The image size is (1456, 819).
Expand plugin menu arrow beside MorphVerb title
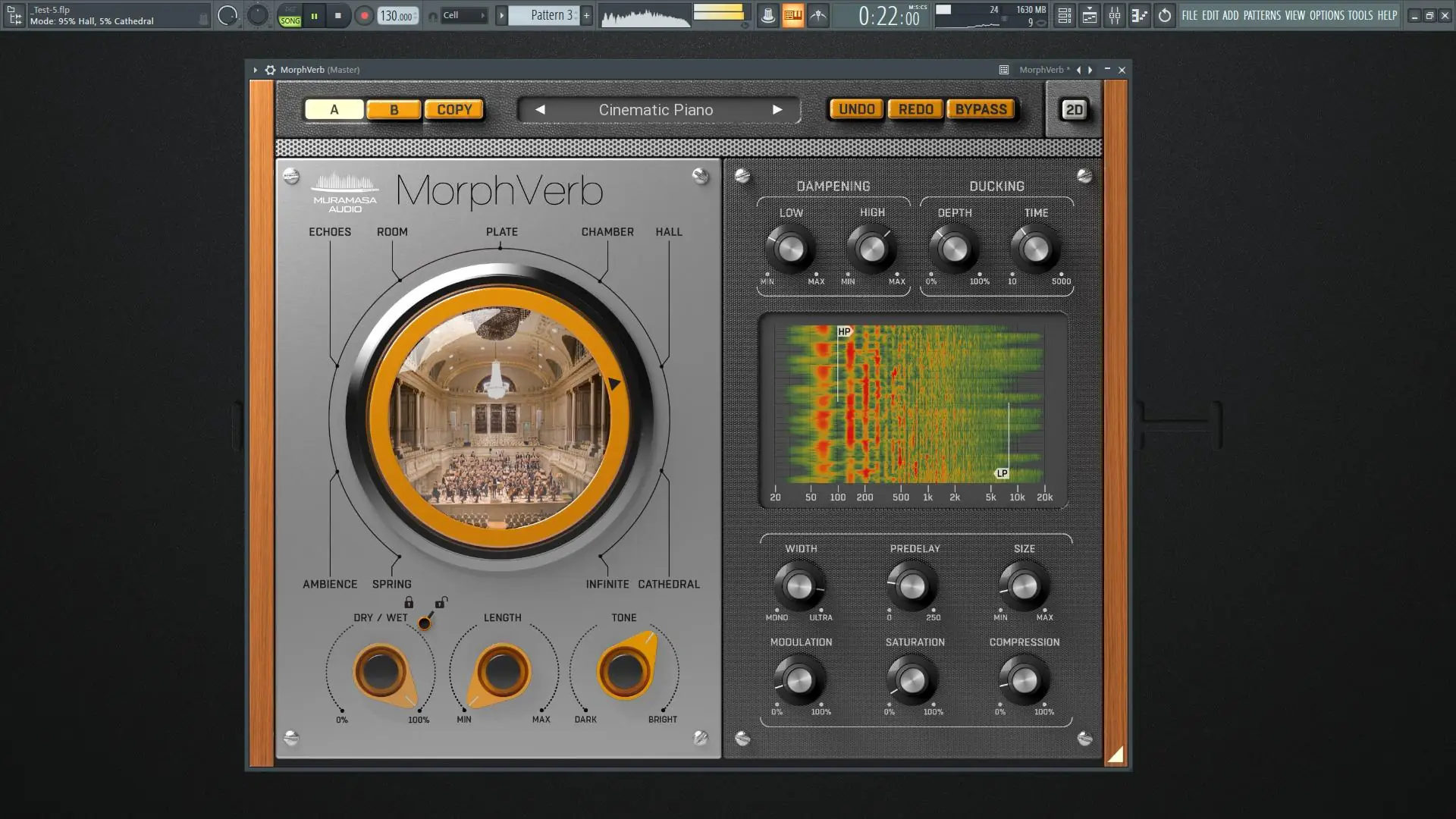point(255,70)
